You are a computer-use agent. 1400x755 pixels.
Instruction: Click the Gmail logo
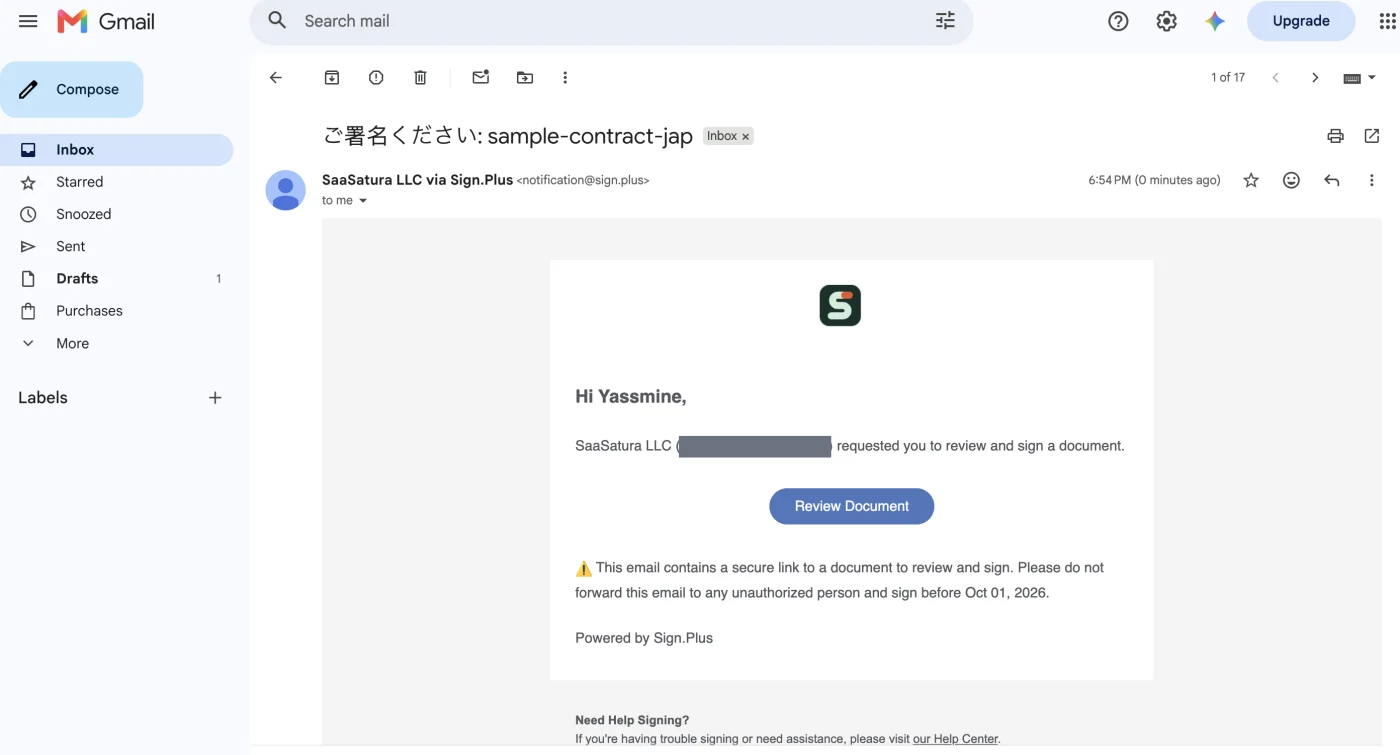click(106, 21)
